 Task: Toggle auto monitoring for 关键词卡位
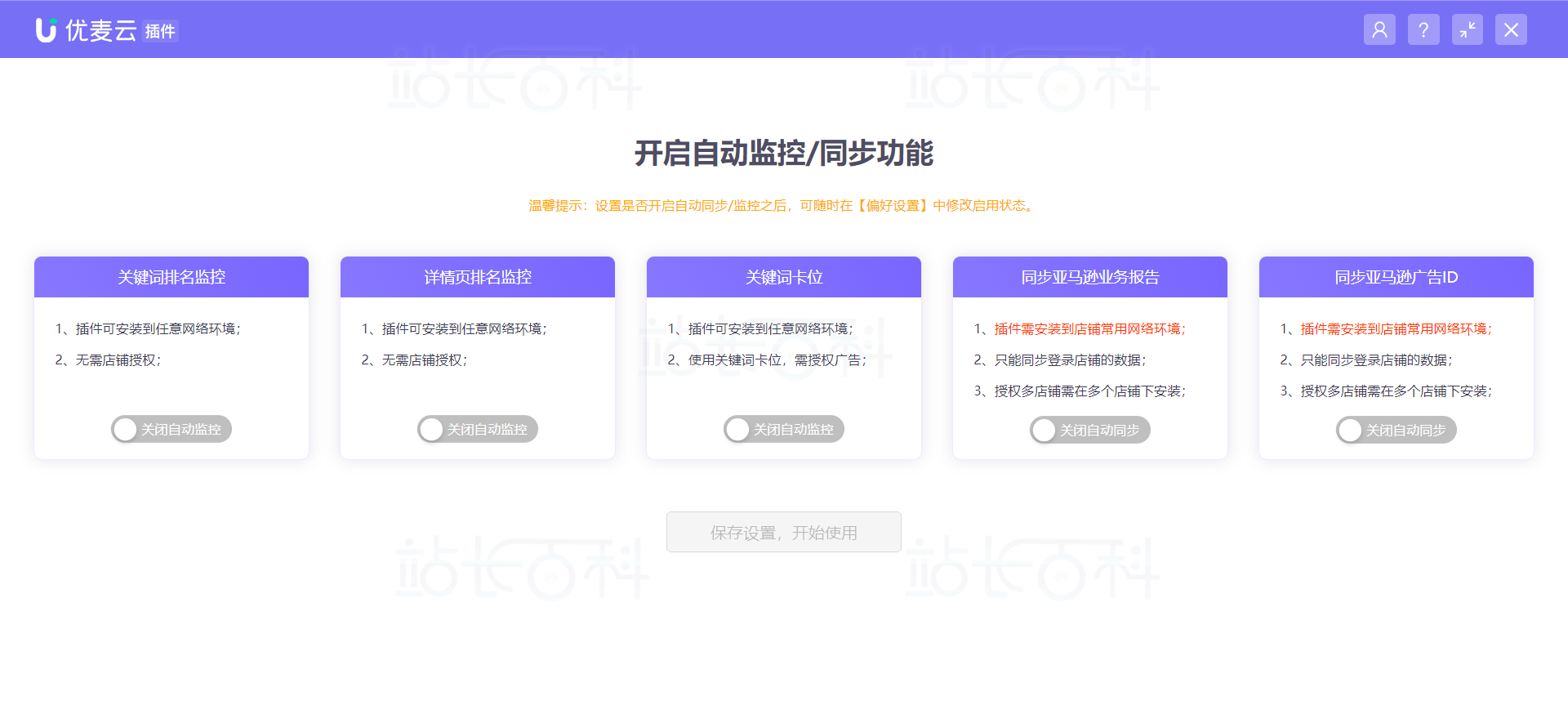784,429
